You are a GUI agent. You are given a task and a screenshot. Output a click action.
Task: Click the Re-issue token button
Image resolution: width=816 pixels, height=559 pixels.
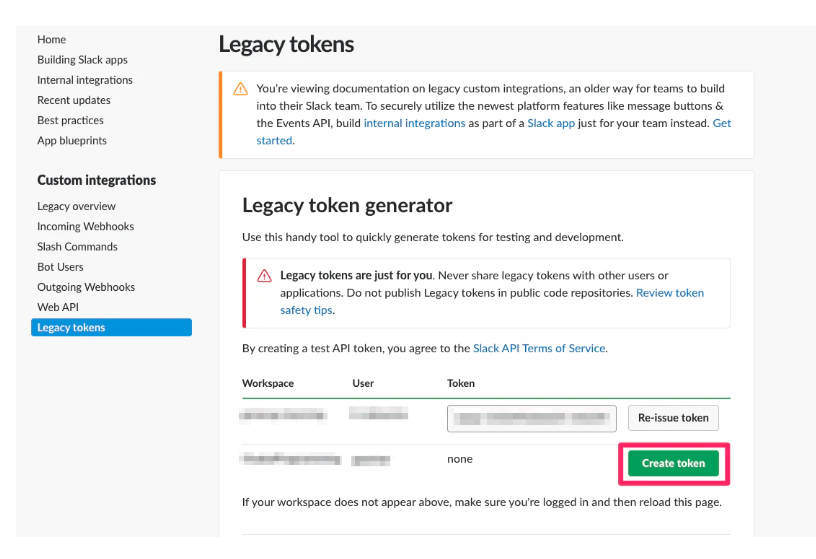pyautogui.click(x=673, y=418)
